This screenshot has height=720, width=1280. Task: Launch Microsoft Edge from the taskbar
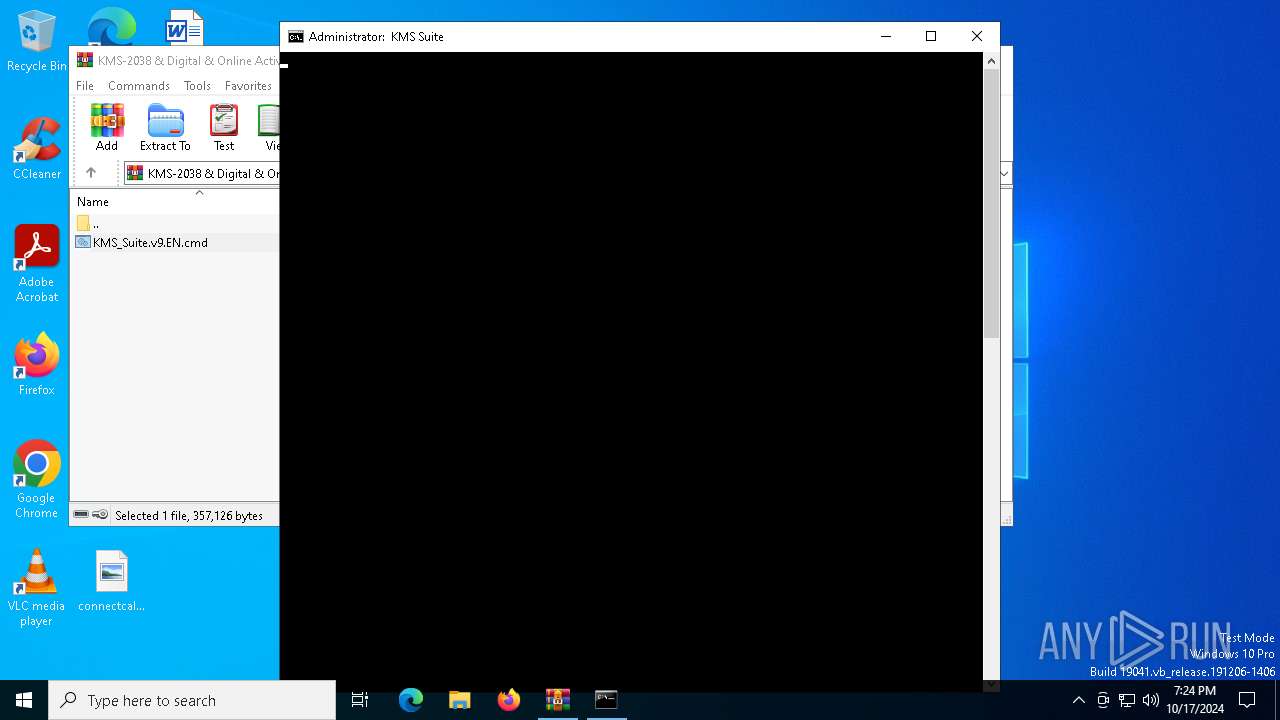click(x=411, y=700)
